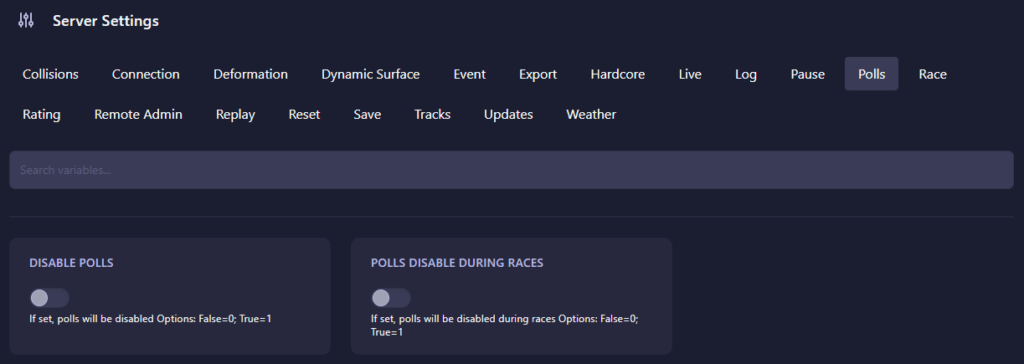The image size is (1024, 364).
Task: Open the Remote Admin tab
Action: pos(138,114)
